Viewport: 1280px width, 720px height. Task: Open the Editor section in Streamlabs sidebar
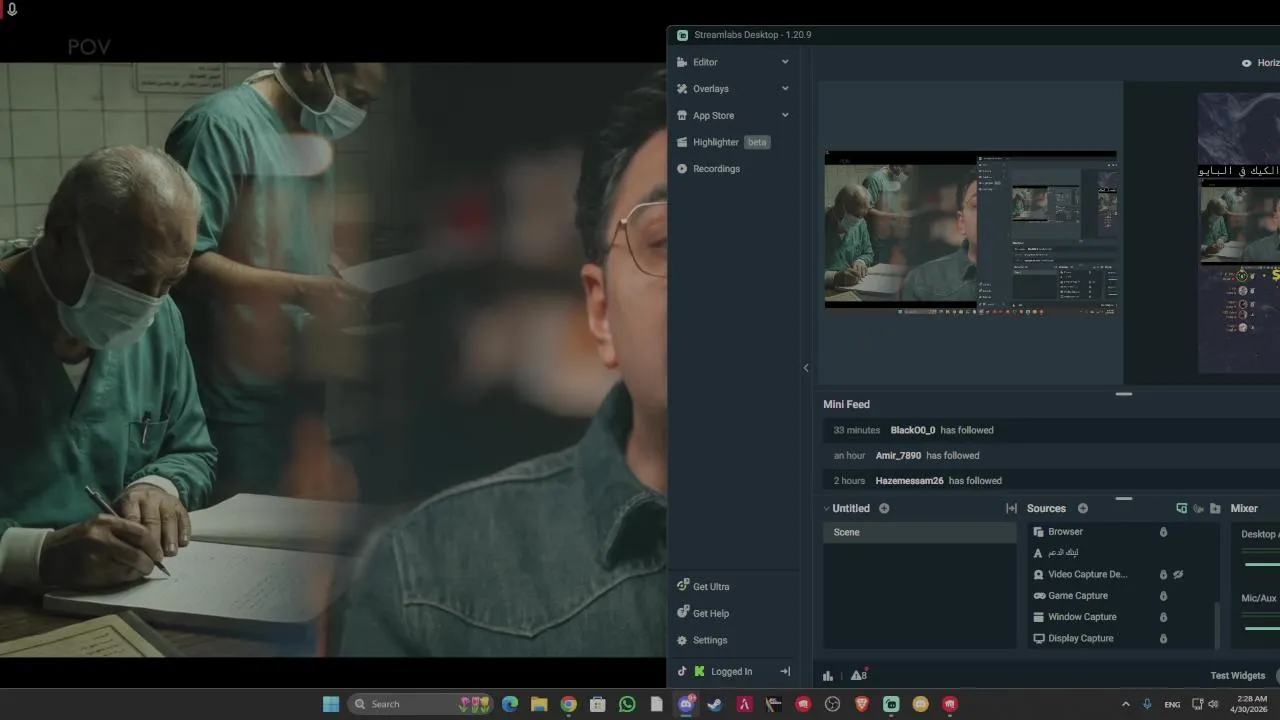[x=705, y=62]
